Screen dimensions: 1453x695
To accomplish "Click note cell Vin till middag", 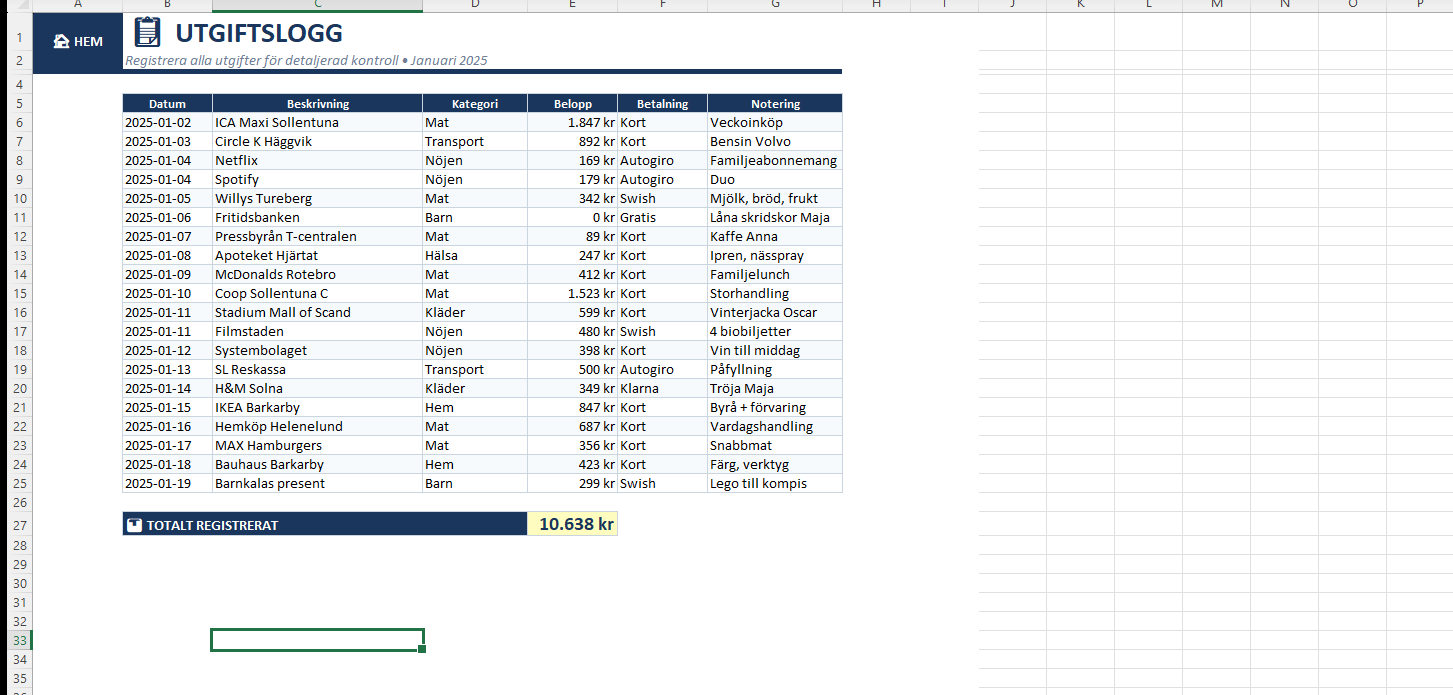I will [775, 350].
